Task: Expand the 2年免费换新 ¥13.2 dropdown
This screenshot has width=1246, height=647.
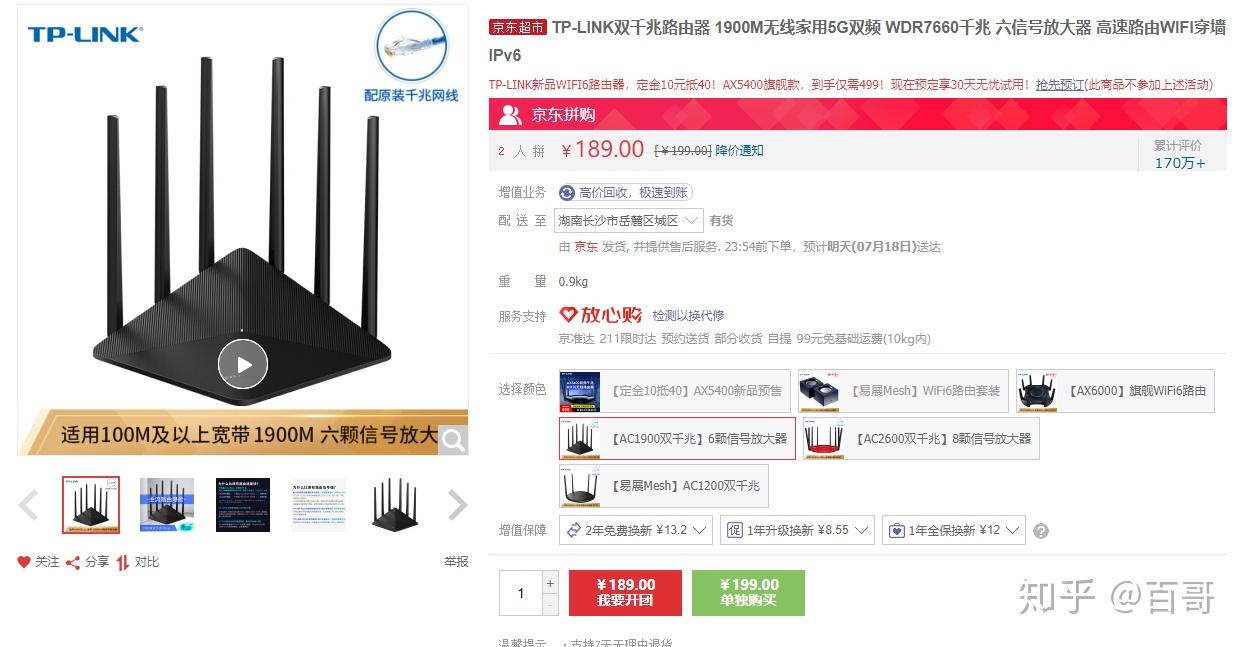Action: pos(635,530)
